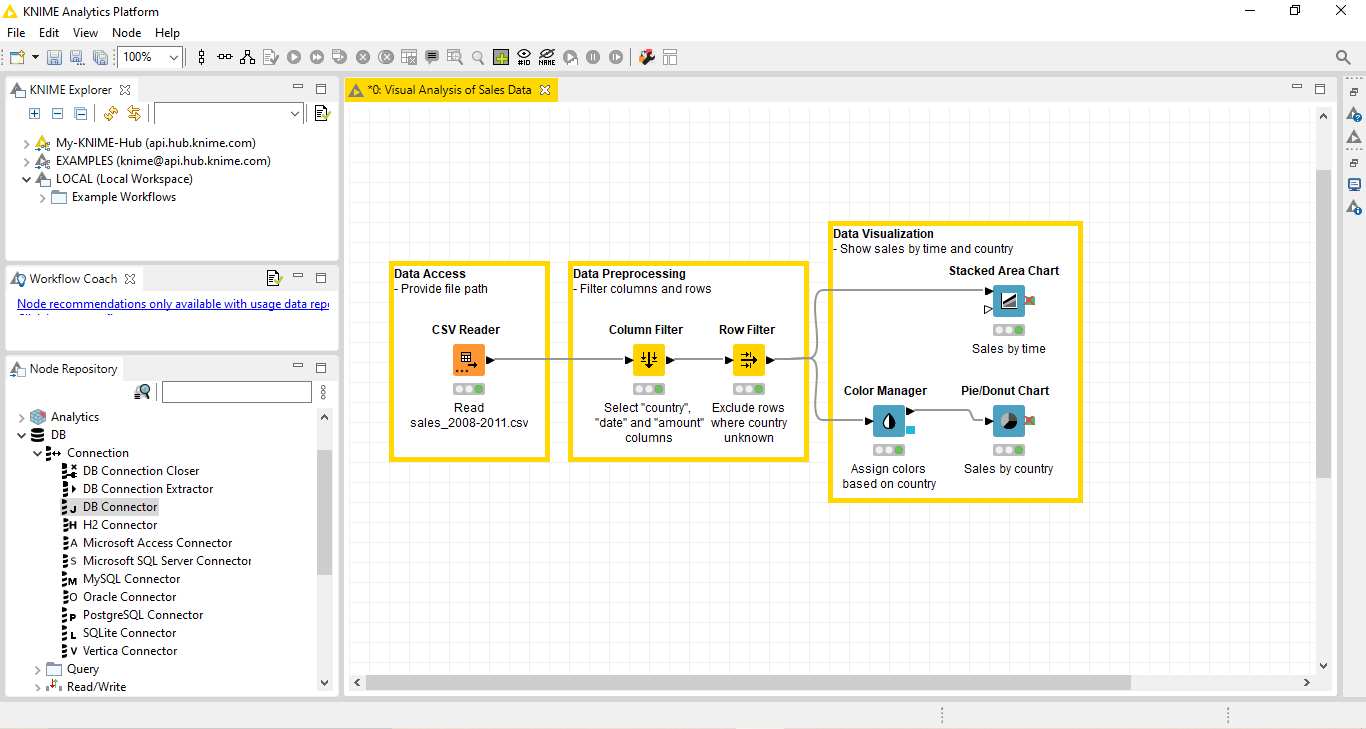Toggle the traffic light status under CSV Reader
Viewport: 1366px width, 729px height.
(x=467, y=387)
